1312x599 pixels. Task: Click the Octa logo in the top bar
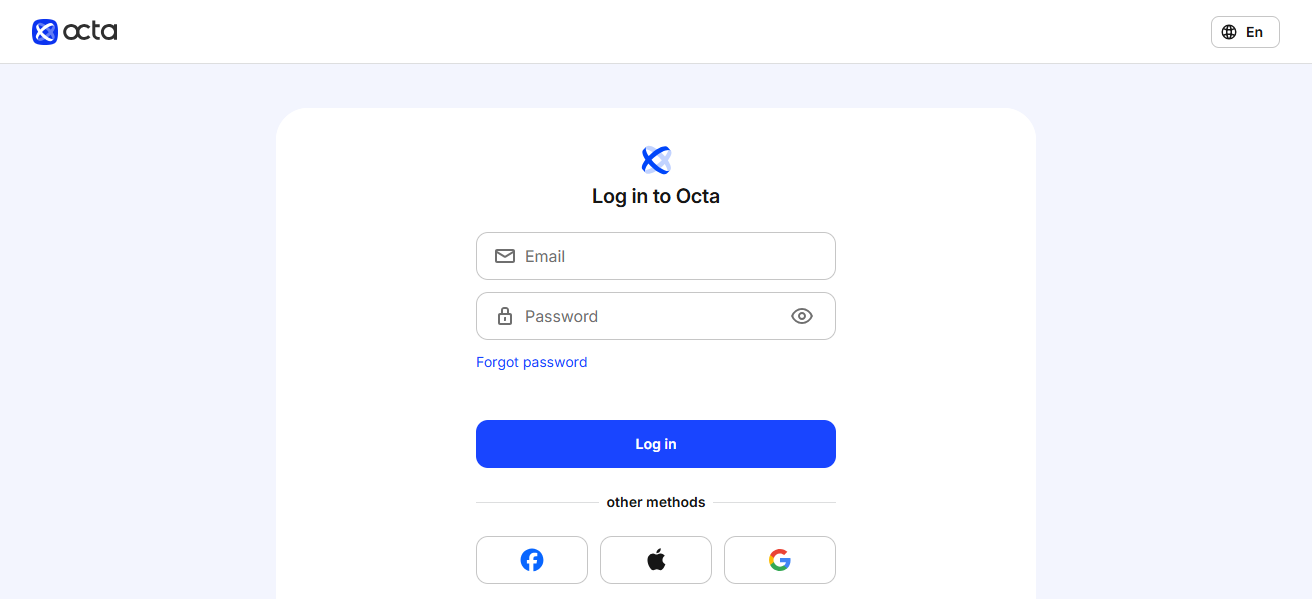coord(73,31)
